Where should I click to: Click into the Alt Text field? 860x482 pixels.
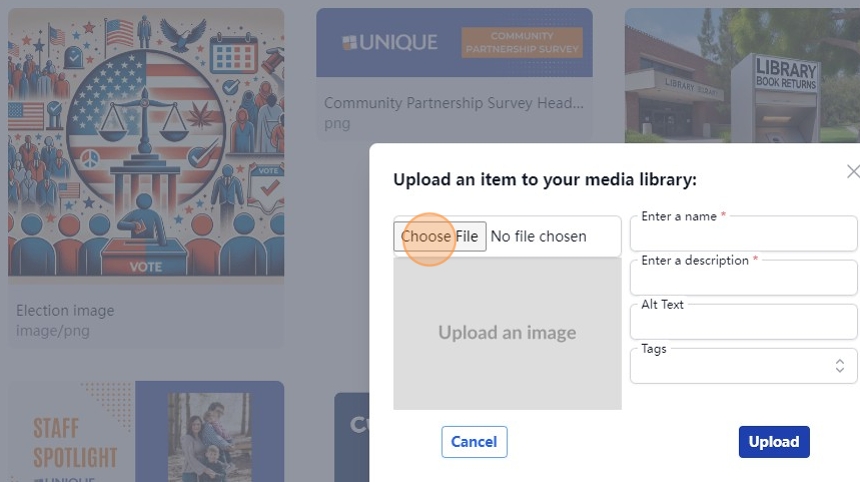point(743,324)
